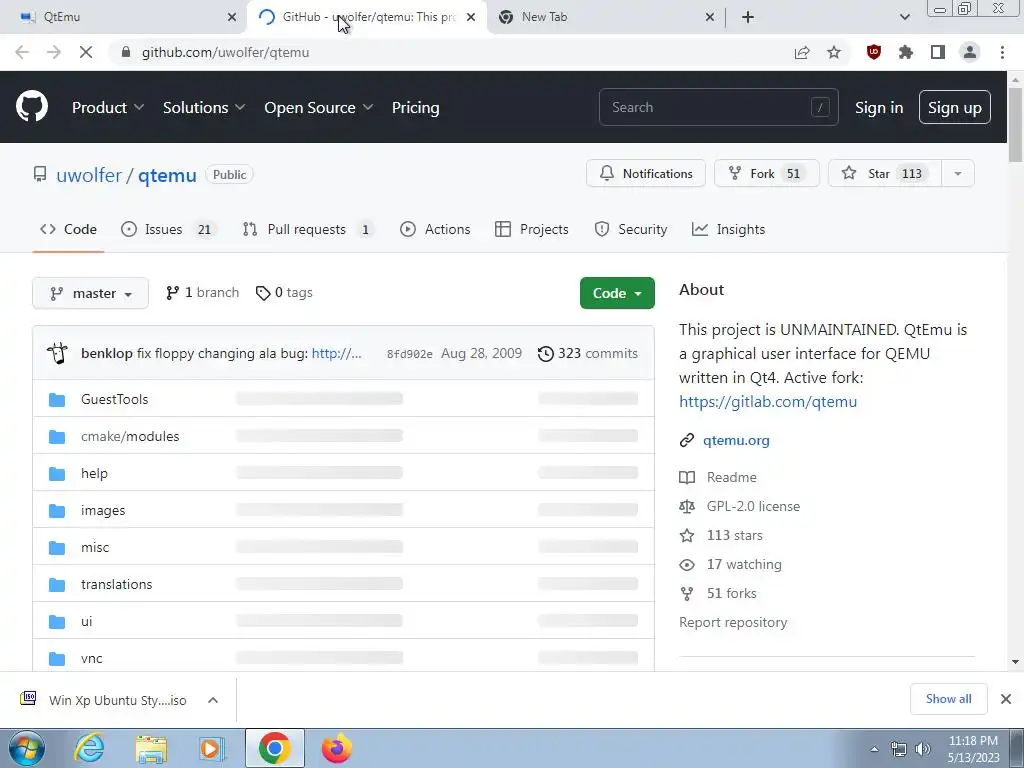Expand star lists dropdown arrow
Viewport: 1024px width, 768px height.
tap(957, 174)
